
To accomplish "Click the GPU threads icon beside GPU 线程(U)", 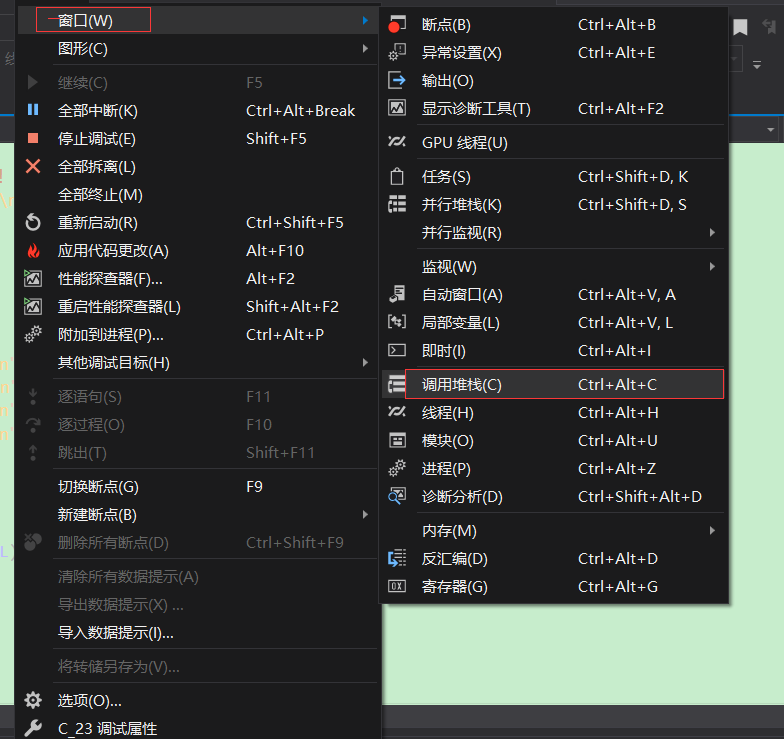I will pos(397,142).
